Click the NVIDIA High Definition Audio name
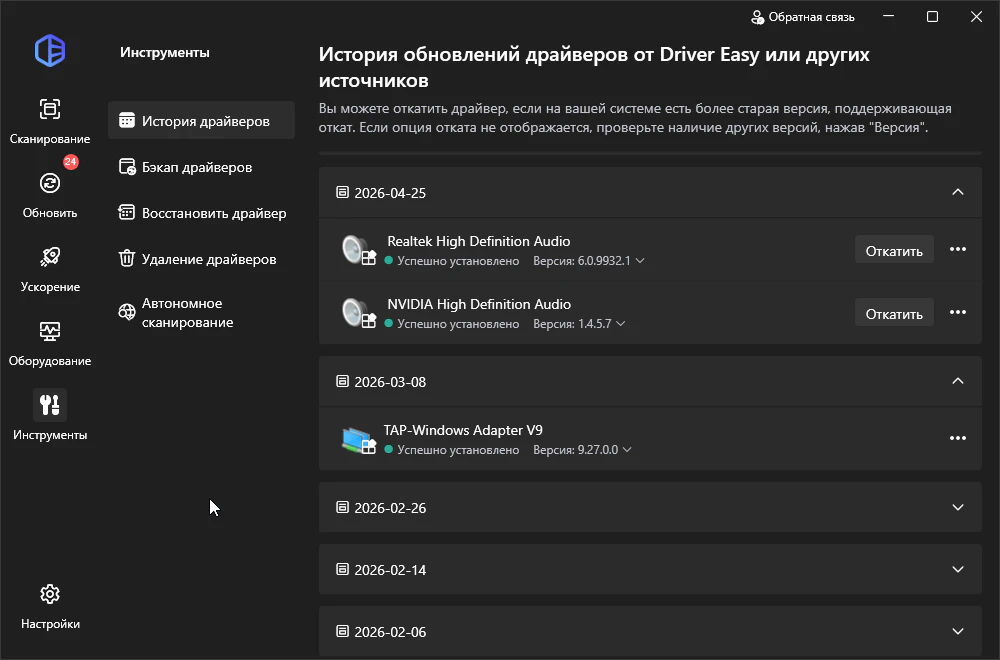1000x660 pixels. click(x=479, y=304)
